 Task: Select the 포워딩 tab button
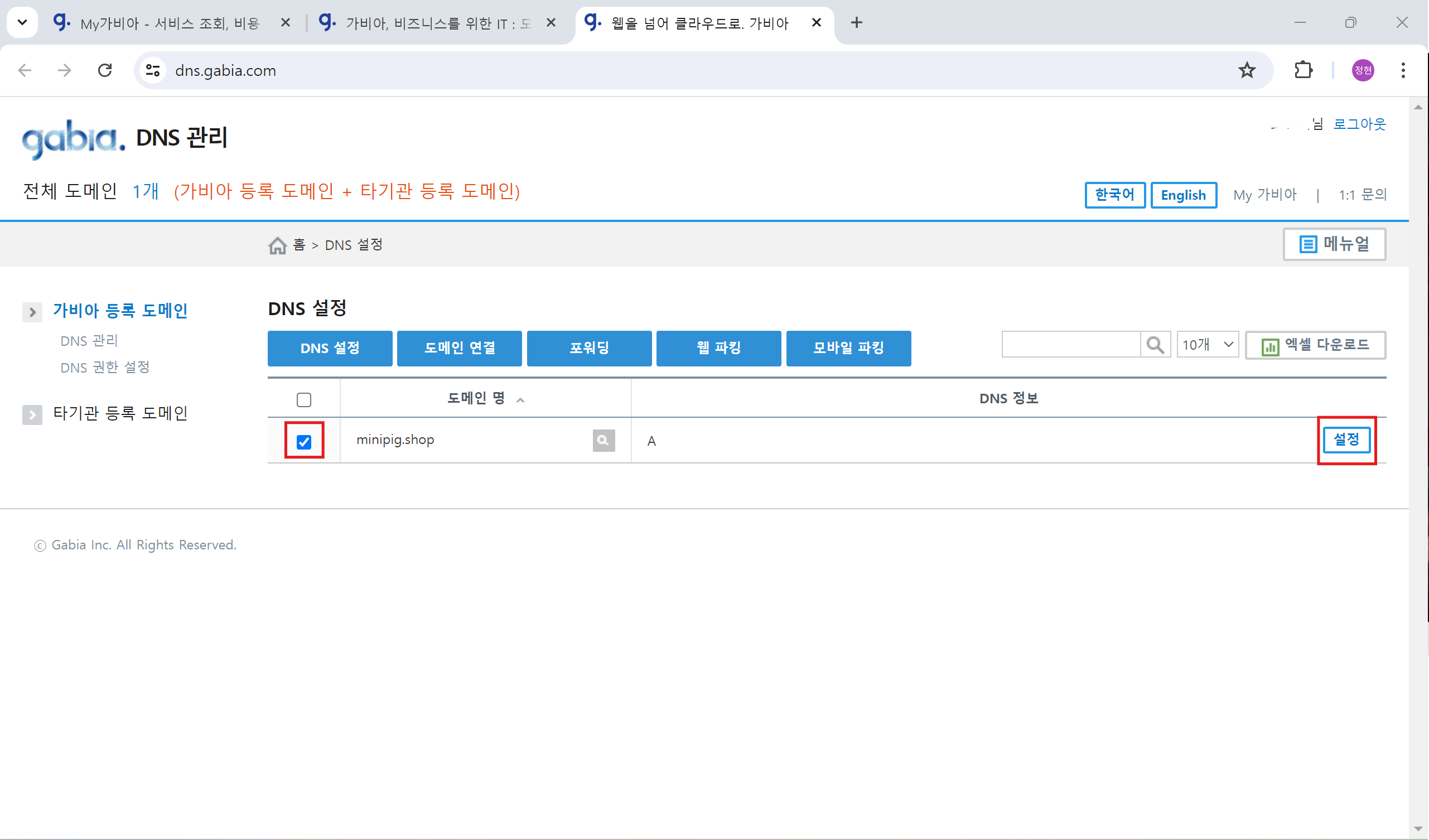click(589, 348)
